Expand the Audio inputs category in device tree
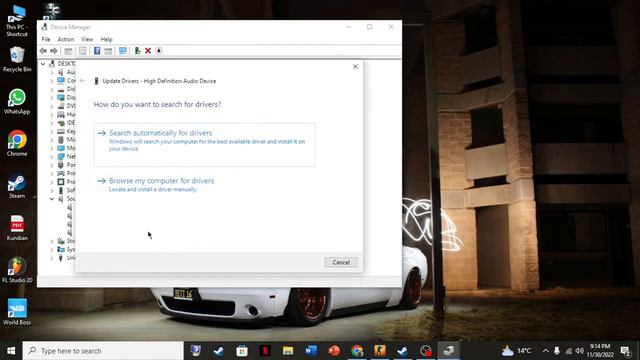Viewport: 640px width, 360px height. 52,72
